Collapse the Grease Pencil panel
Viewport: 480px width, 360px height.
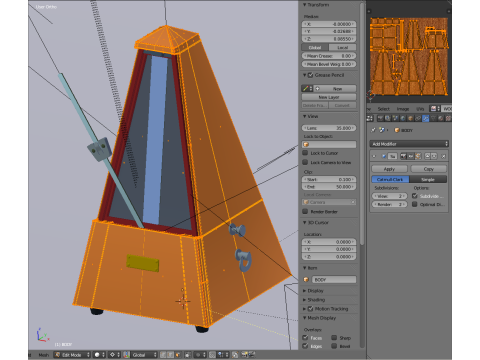point(304,75)
